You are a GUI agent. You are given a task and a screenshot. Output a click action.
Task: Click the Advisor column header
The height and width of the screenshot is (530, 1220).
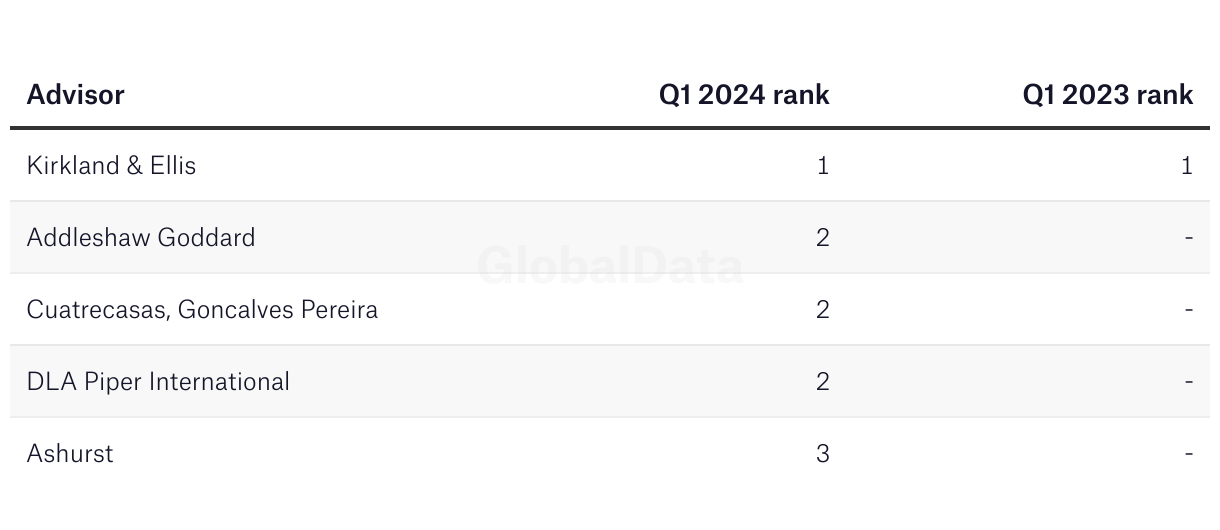(x=75, y=95)
